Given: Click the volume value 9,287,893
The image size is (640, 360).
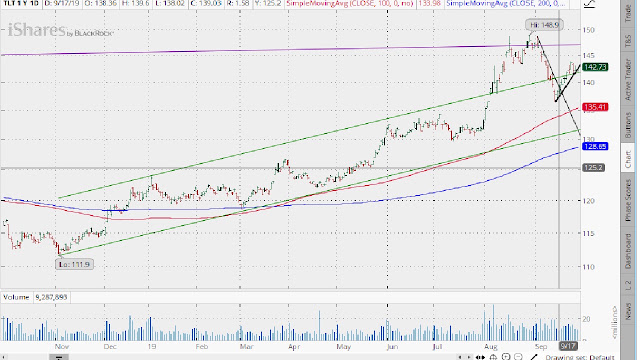Looking at the screenshot, I should (51, 297).
